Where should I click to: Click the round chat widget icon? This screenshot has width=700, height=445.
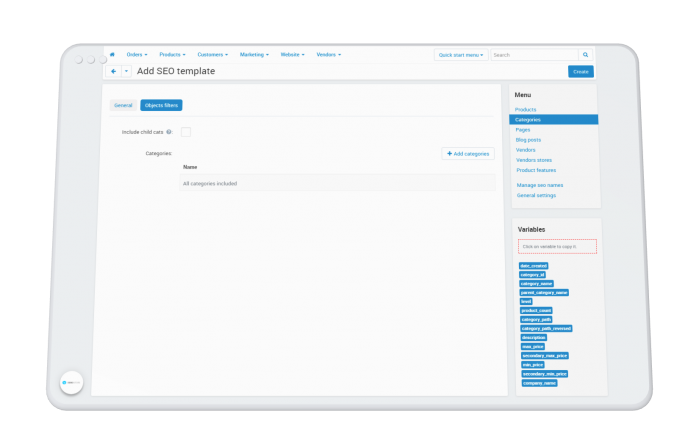[x=71, y=383]
